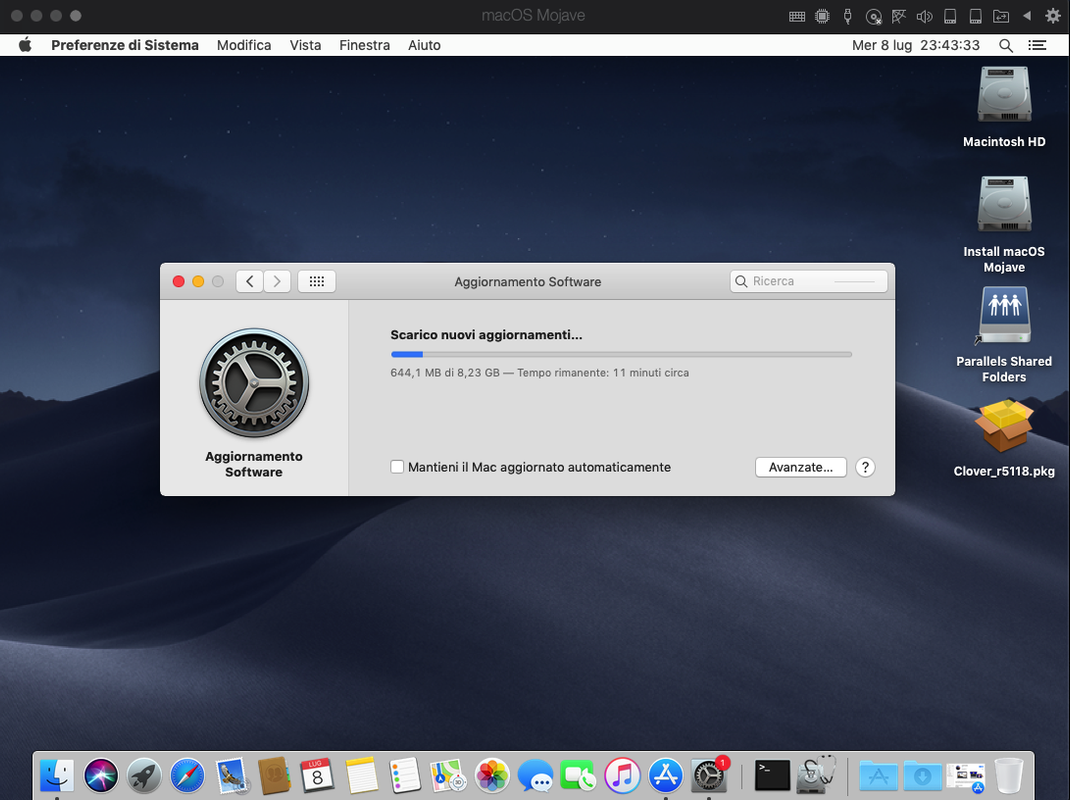This screenshot has width=1070, height=800.
Task: Click the Aggiornamento Software gear icon
Action: pos(254,382)
